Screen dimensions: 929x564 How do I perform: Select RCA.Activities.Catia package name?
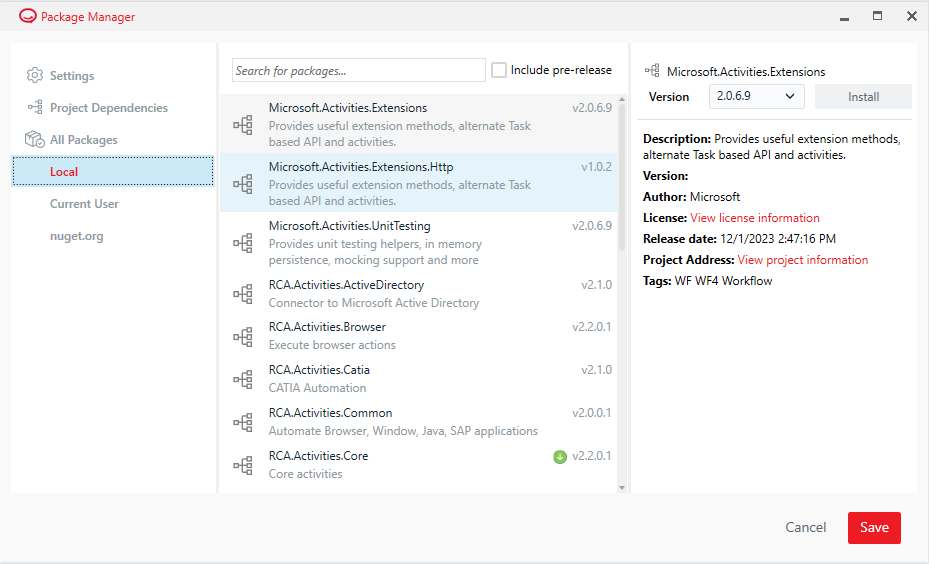click(x=319, y=370)
